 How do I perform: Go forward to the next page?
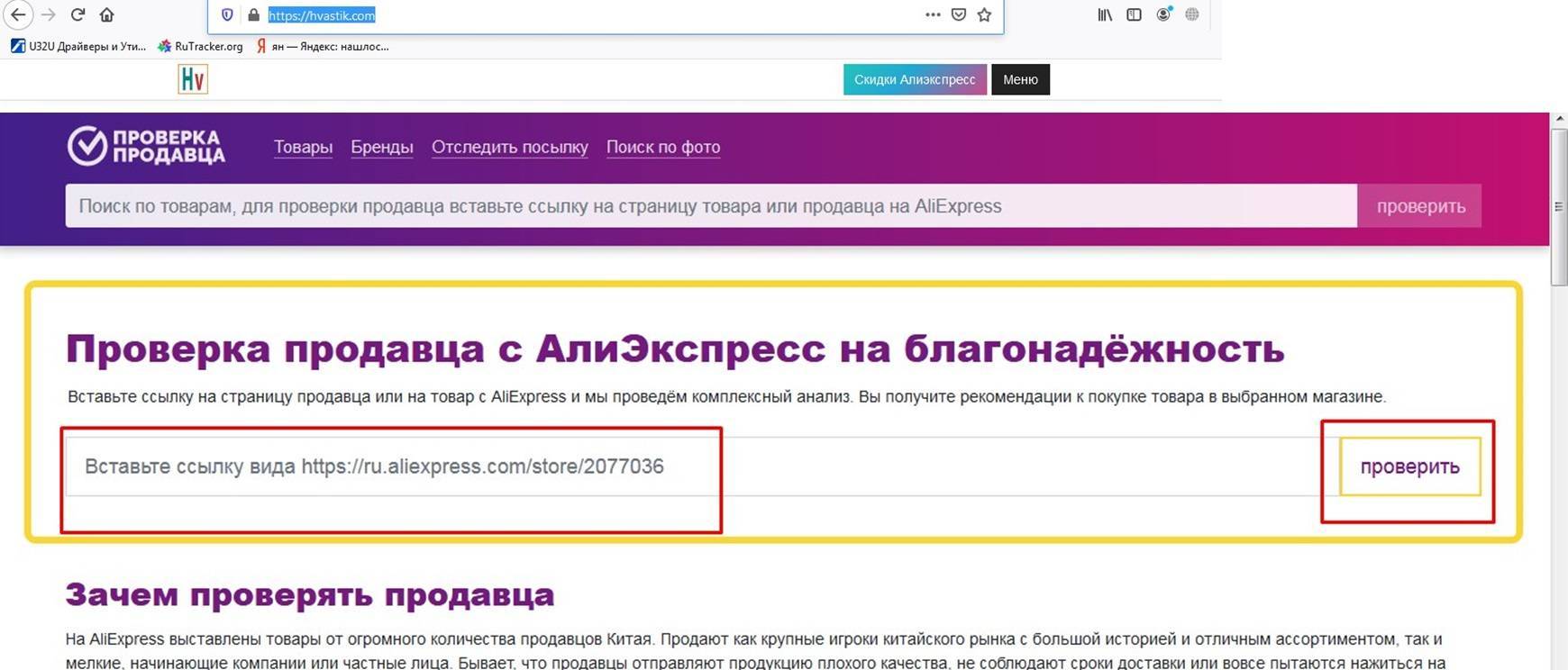[49, 14]
